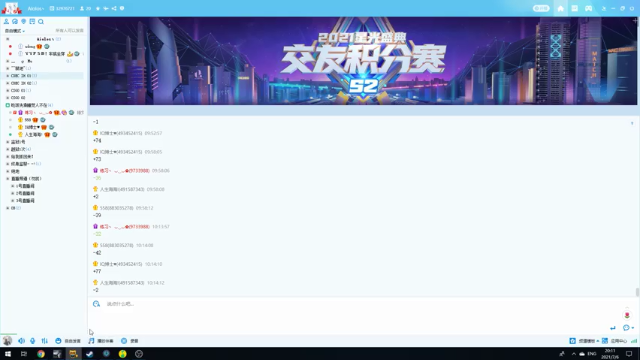Click the channel logo at the window's top left
This screenshot has height=360, width=640.
click(x=11, y=8)
